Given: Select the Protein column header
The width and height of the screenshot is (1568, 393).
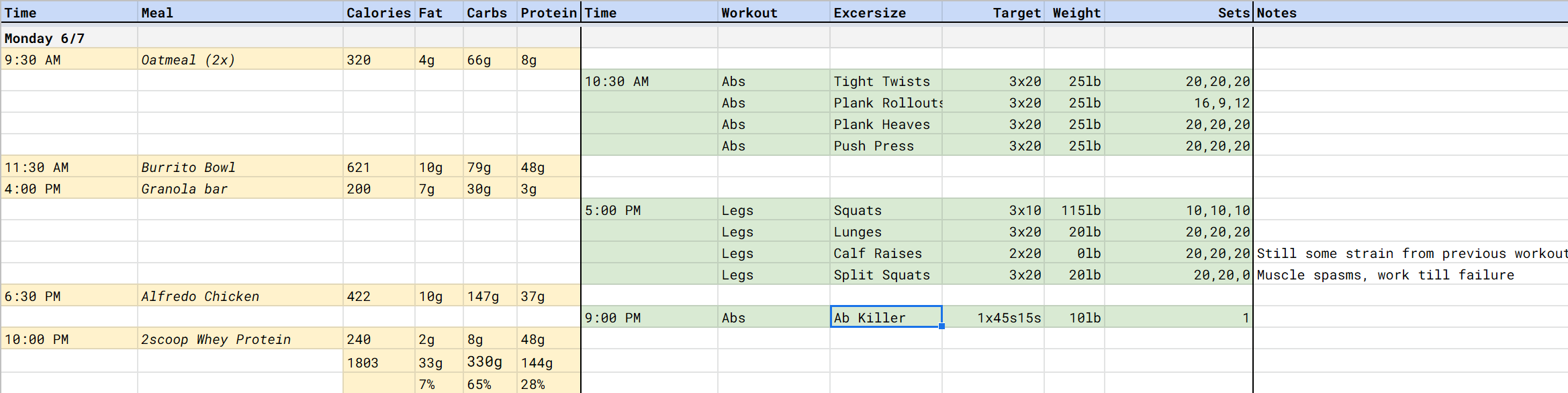Looking at the screenshot, I should [x=548, y=12].
